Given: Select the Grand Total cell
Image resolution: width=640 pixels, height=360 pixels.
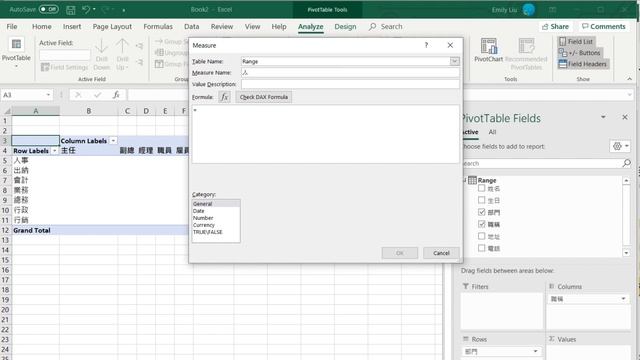Looking at the screenshot, I should pos(36,230).
